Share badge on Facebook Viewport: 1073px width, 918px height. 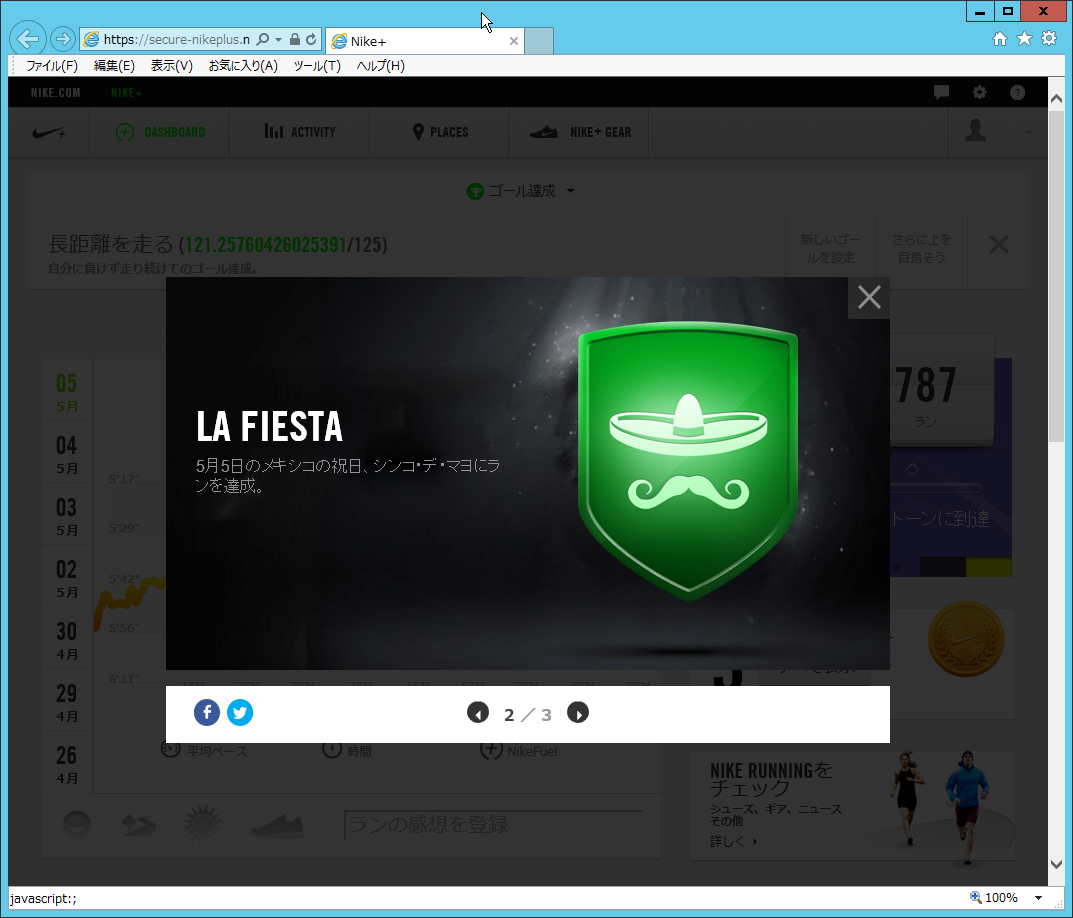point(207,713)
